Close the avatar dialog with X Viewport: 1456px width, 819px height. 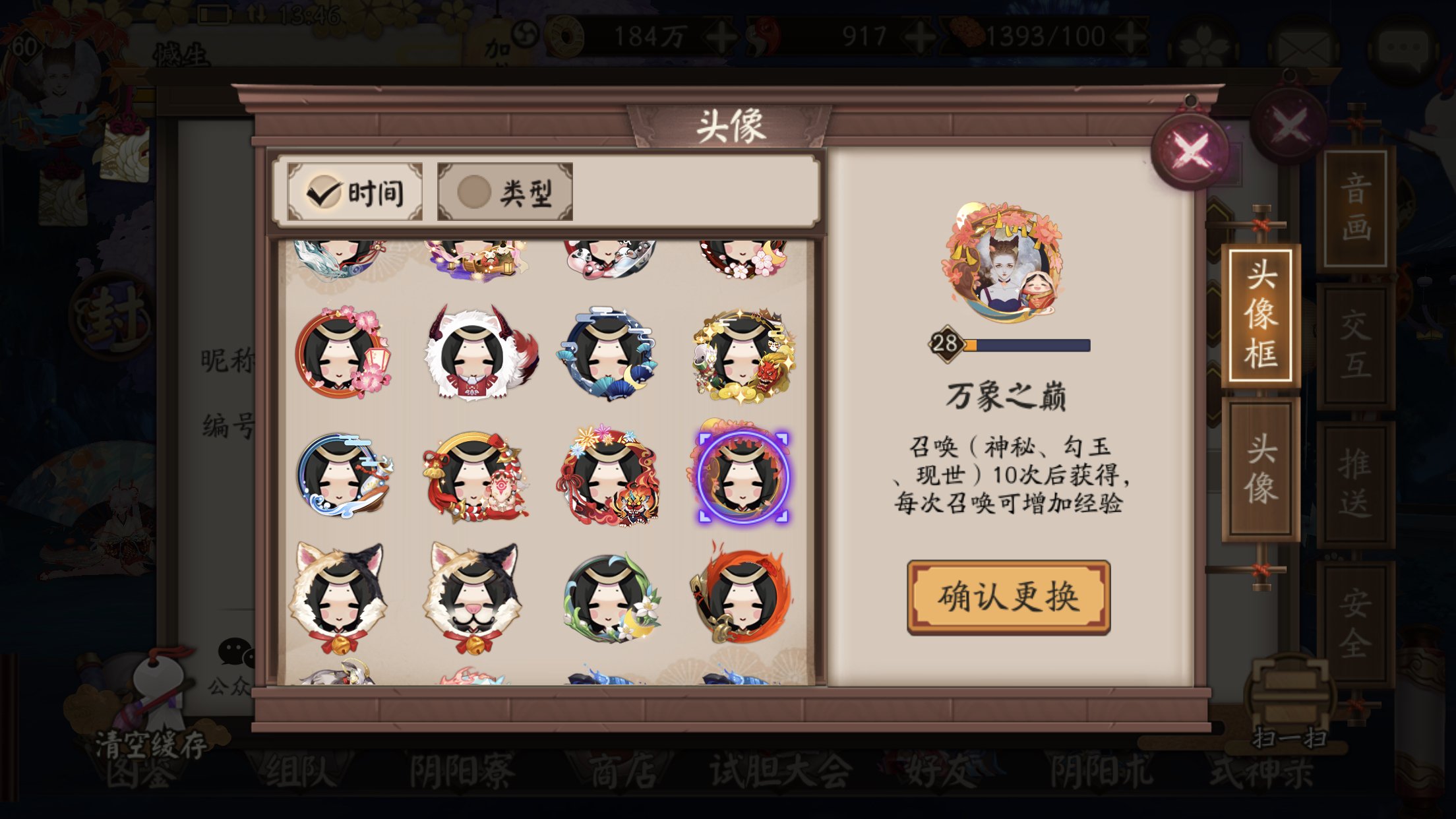pyautogui.click(x=1190, y=150)
